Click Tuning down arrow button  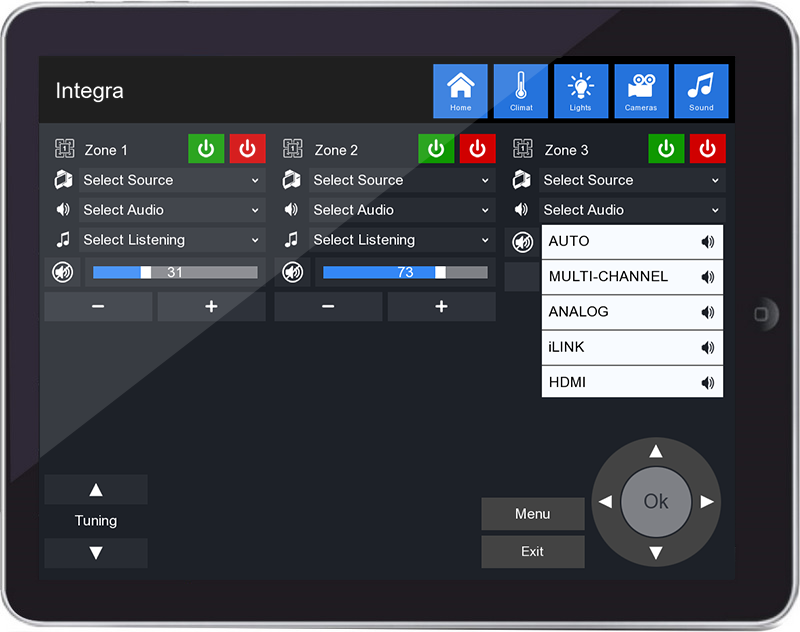click(96, 553)
